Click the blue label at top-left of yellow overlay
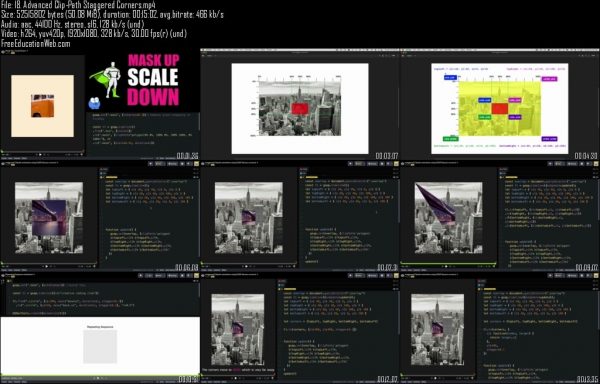The image size is (600, 384). [450, 78]
